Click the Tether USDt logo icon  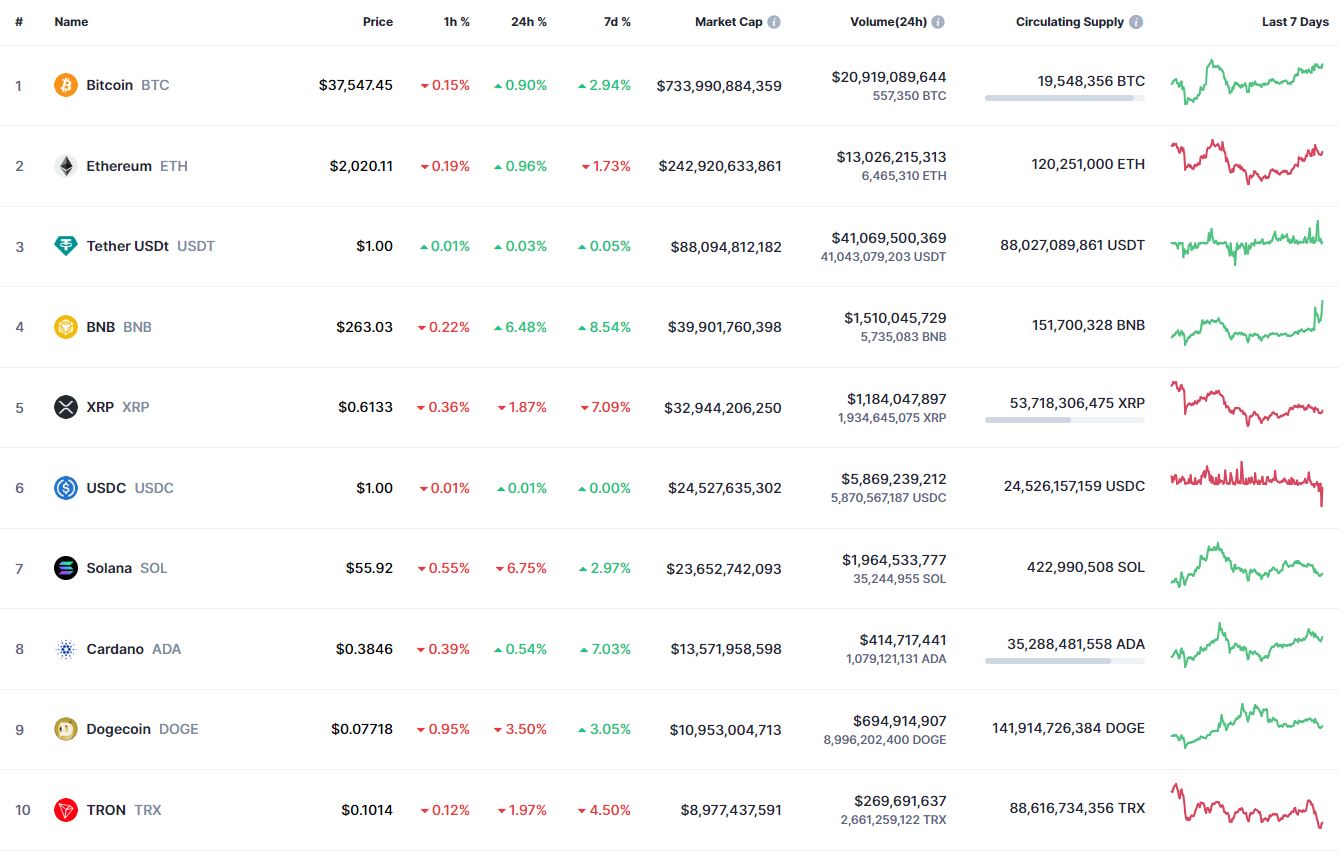[66, 246]
